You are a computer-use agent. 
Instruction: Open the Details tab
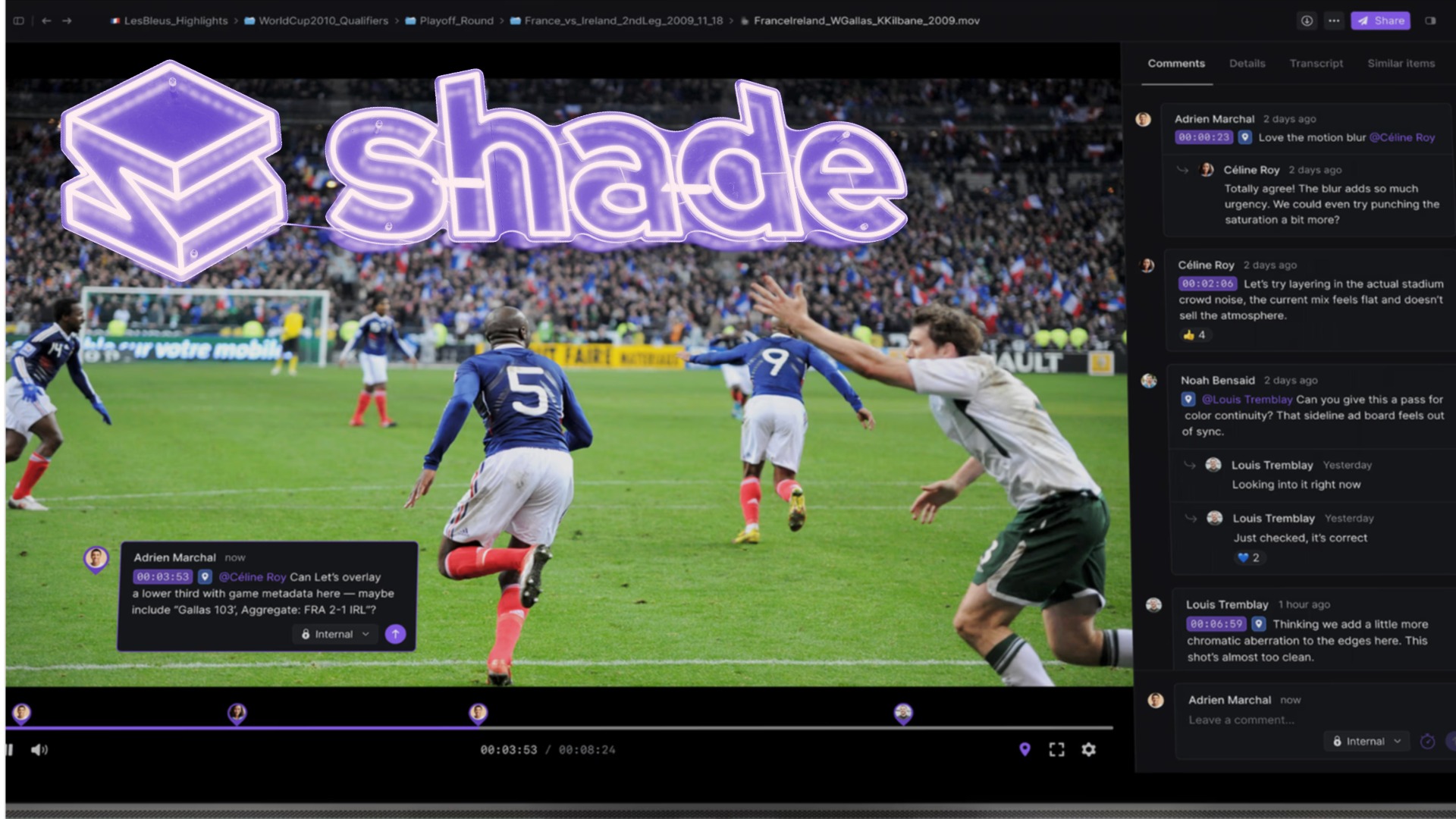pos(1247,64)
